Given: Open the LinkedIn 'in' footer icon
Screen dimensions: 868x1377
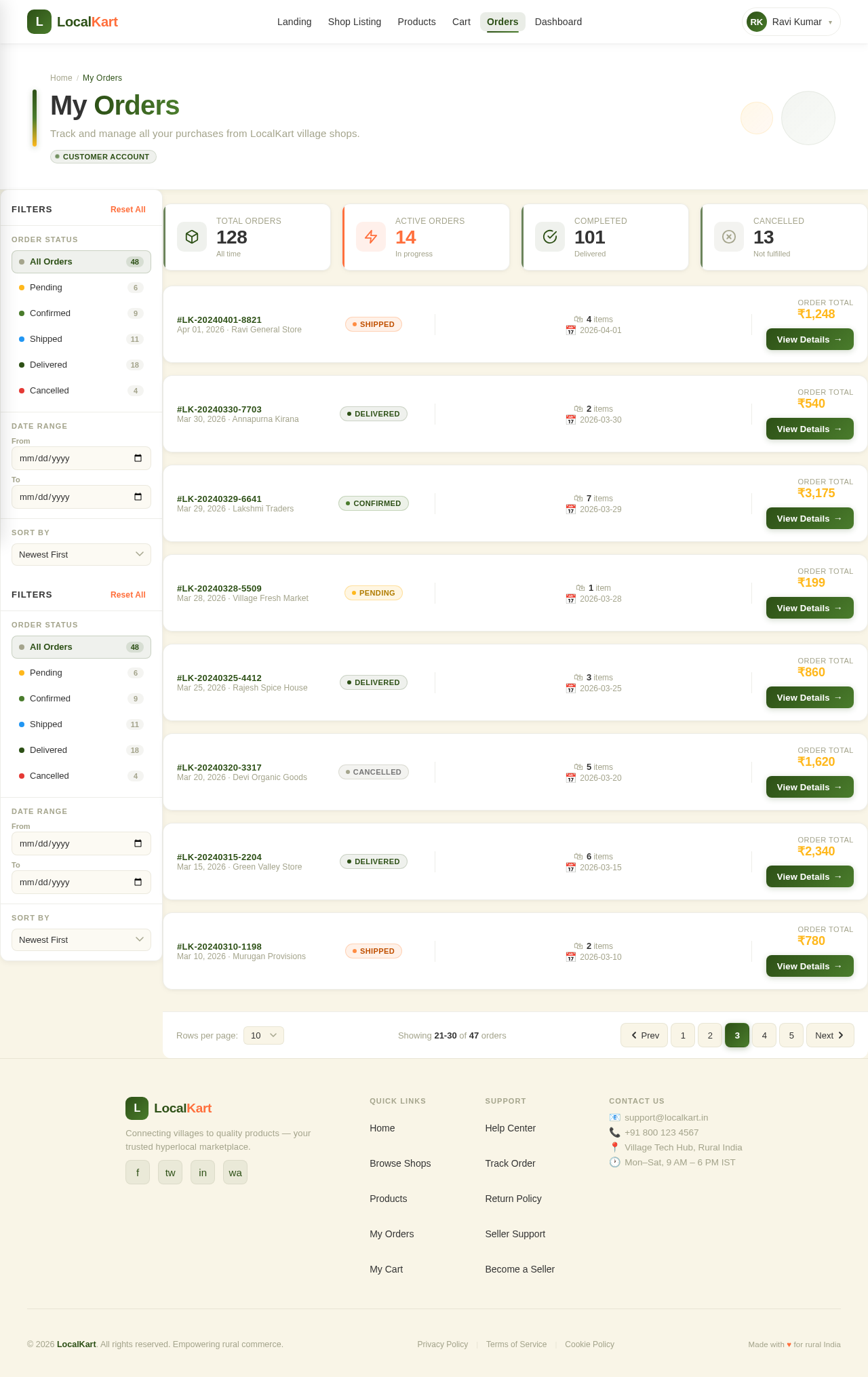Looking at the screenshot, I should [x=203, y=1172].
